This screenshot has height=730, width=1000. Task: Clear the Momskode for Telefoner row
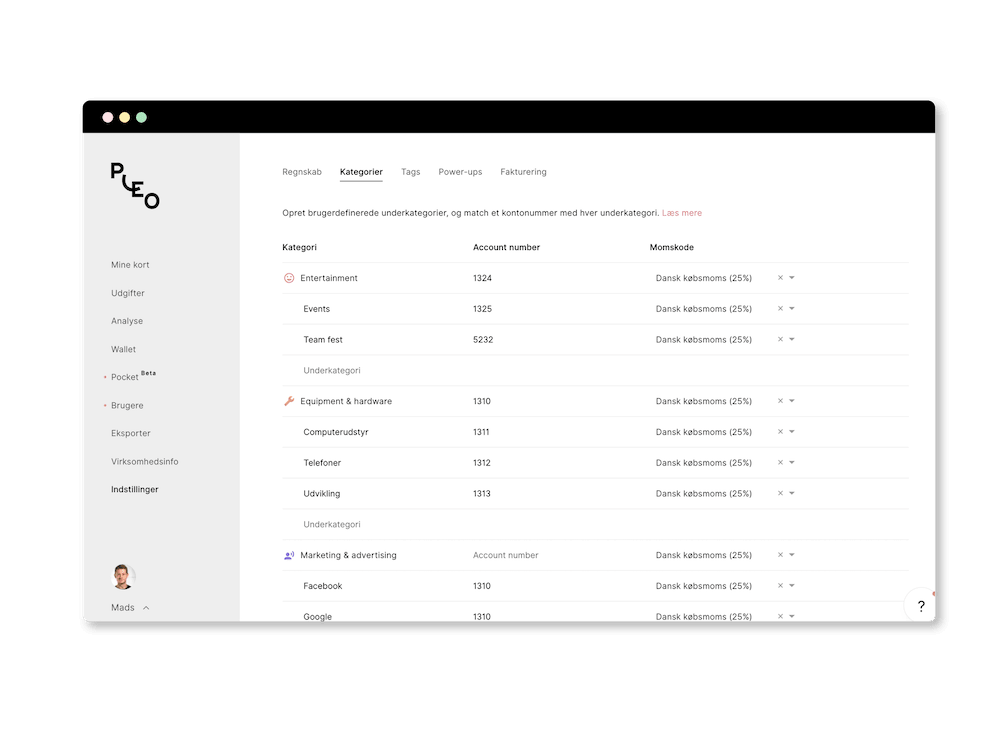780,463
